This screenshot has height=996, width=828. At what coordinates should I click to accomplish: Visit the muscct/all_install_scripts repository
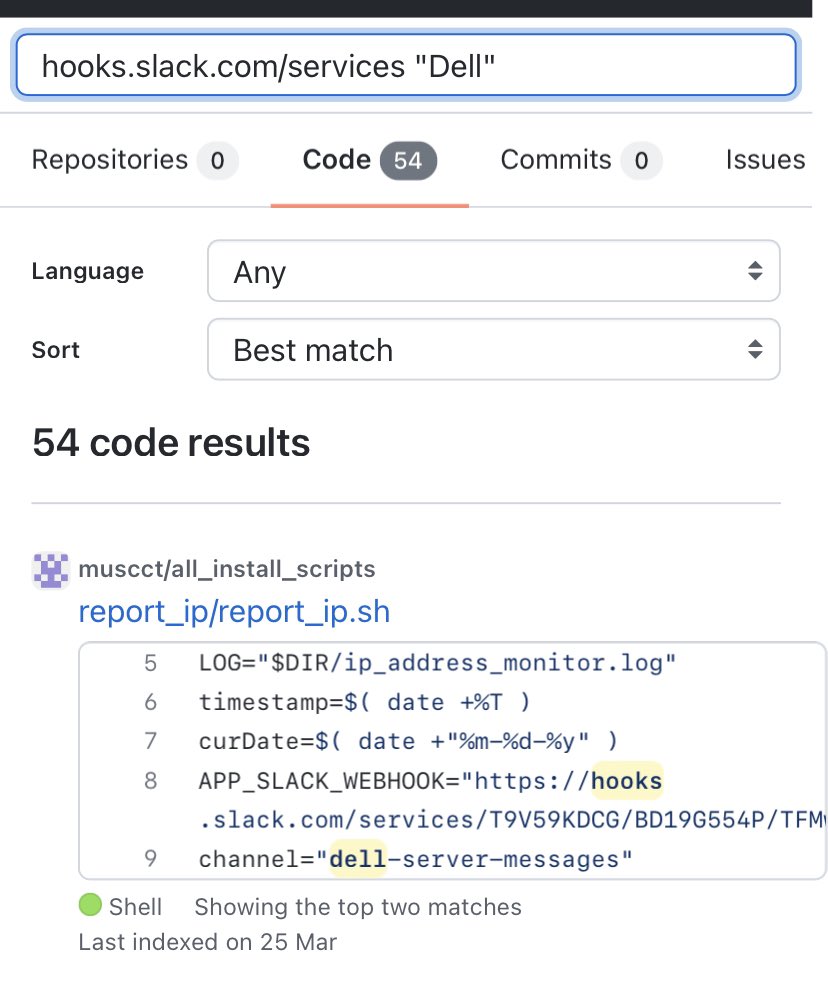pyautogui.click(x=225, y=570)
